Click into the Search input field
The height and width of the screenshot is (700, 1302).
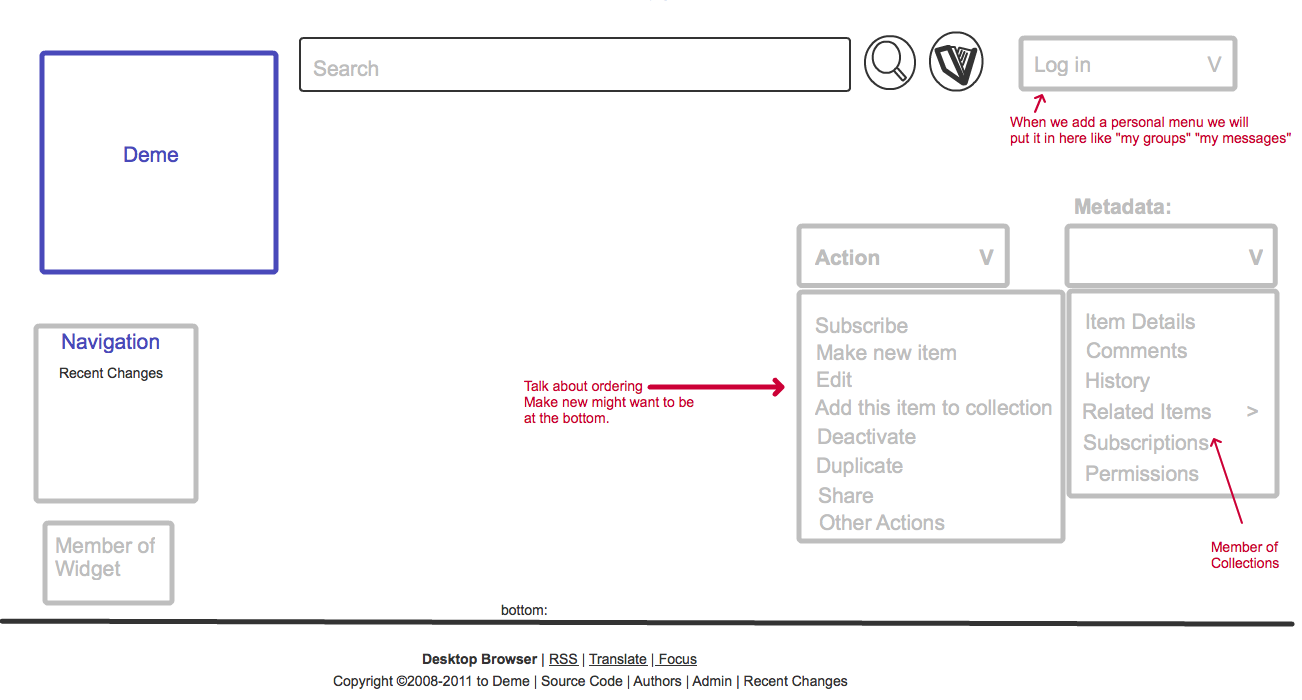coord(574,65)
